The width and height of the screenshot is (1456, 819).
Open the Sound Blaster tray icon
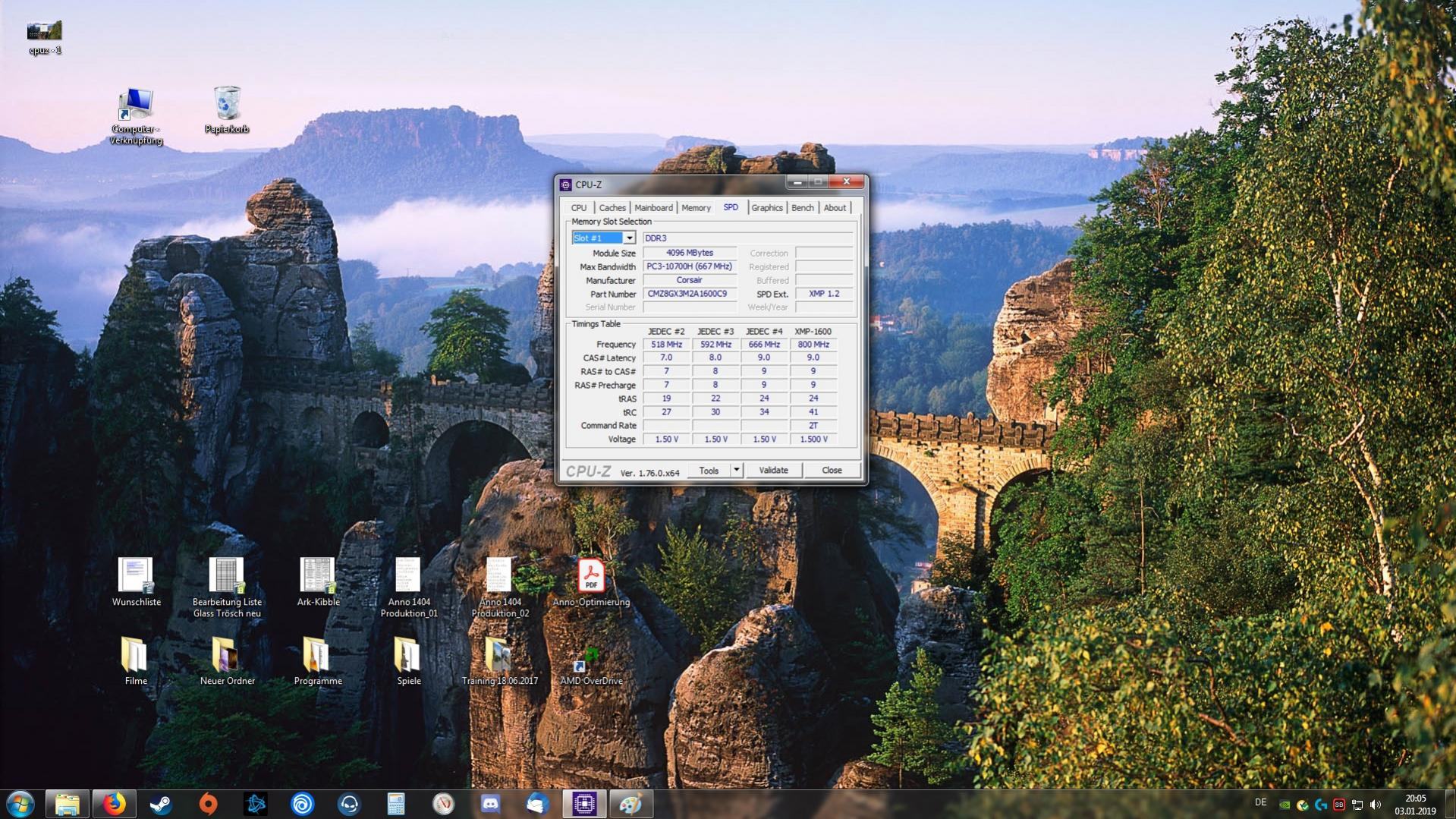click(x=1339, y=805)
